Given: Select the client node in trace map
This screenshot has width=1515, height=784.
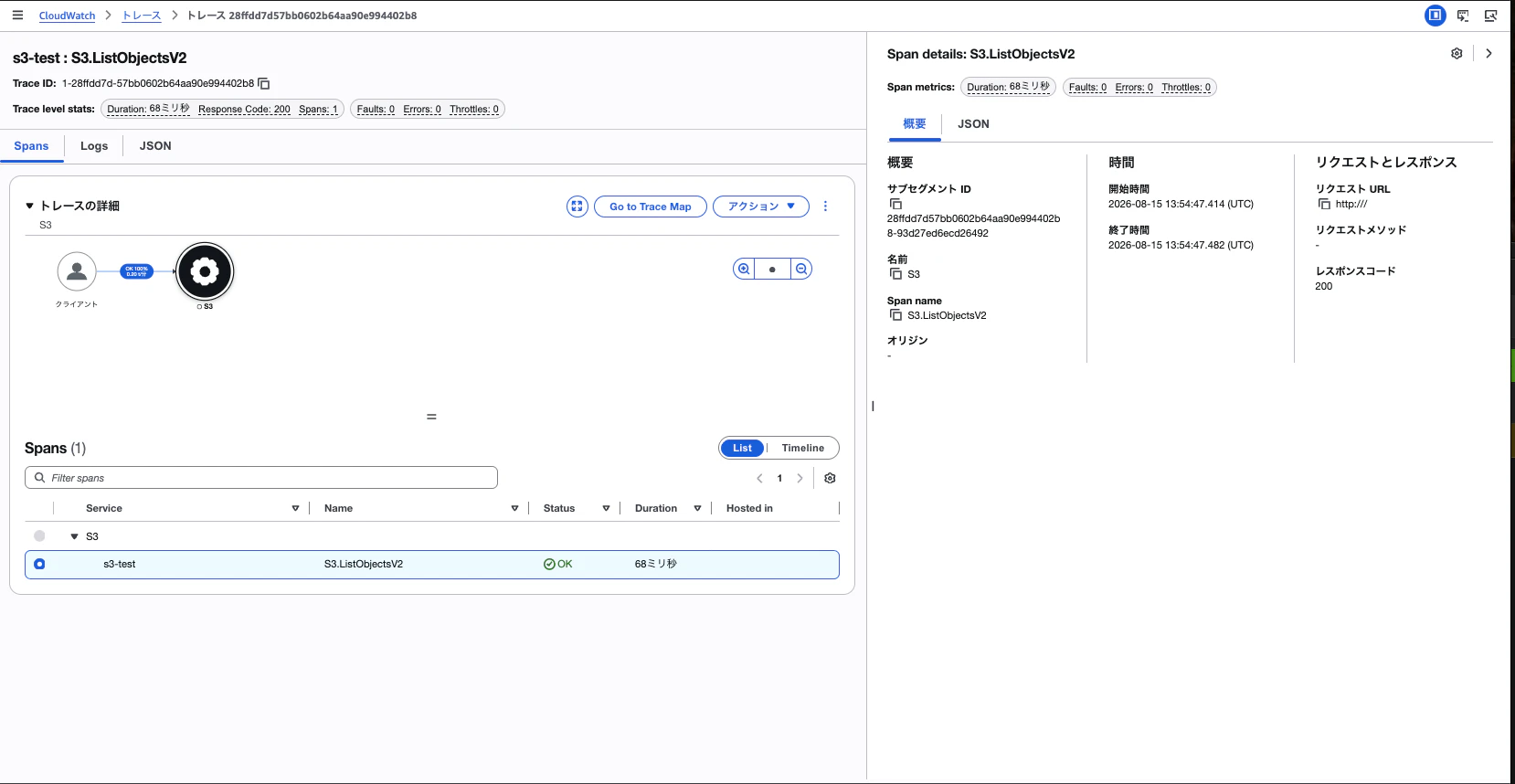Looking at the screenshot, I should point(77,271).
